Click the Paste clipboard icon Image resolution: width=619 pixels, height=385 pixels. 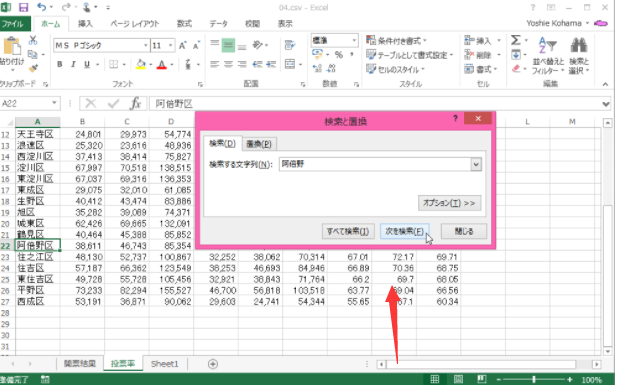(x=12, y=47)
